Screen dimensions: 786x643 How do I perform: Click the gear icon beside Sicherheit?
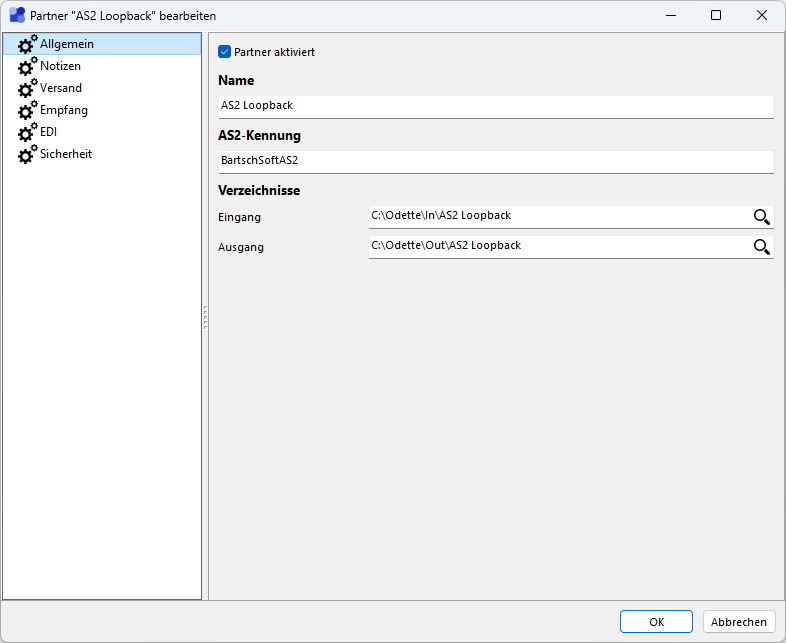(x=27, y=155)
